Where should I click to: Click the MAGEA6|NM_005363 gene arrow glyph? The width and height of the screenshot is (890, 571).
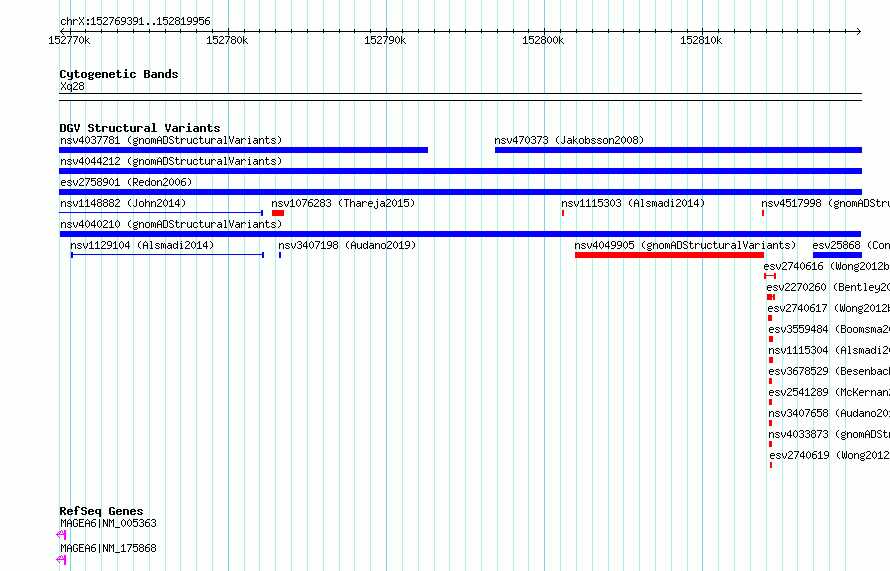click(x=61, y=535)
